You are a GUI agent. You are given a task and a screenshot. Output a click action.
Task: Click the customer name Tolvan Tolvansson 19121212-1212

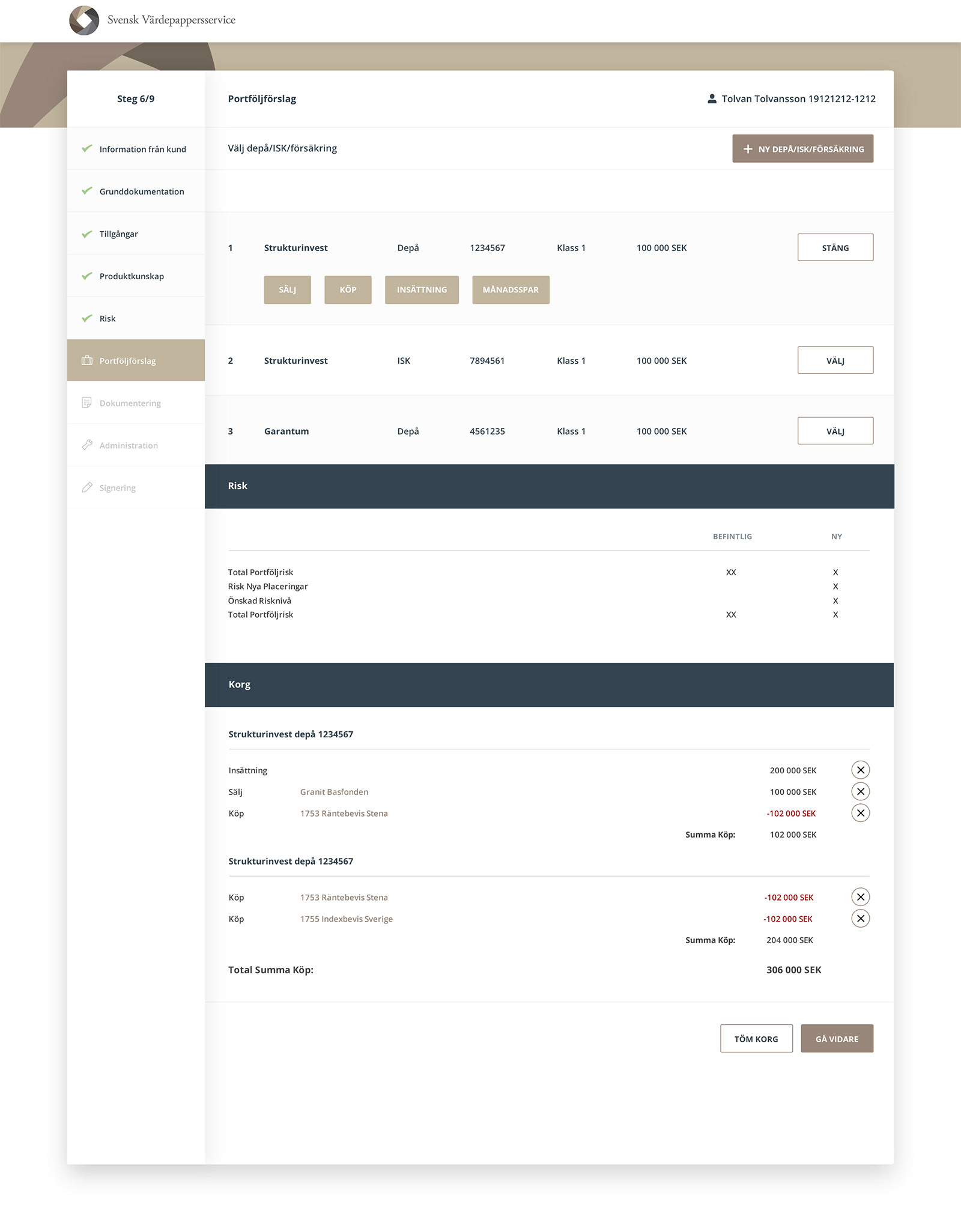pyautogui.click(x=798, y=98)
